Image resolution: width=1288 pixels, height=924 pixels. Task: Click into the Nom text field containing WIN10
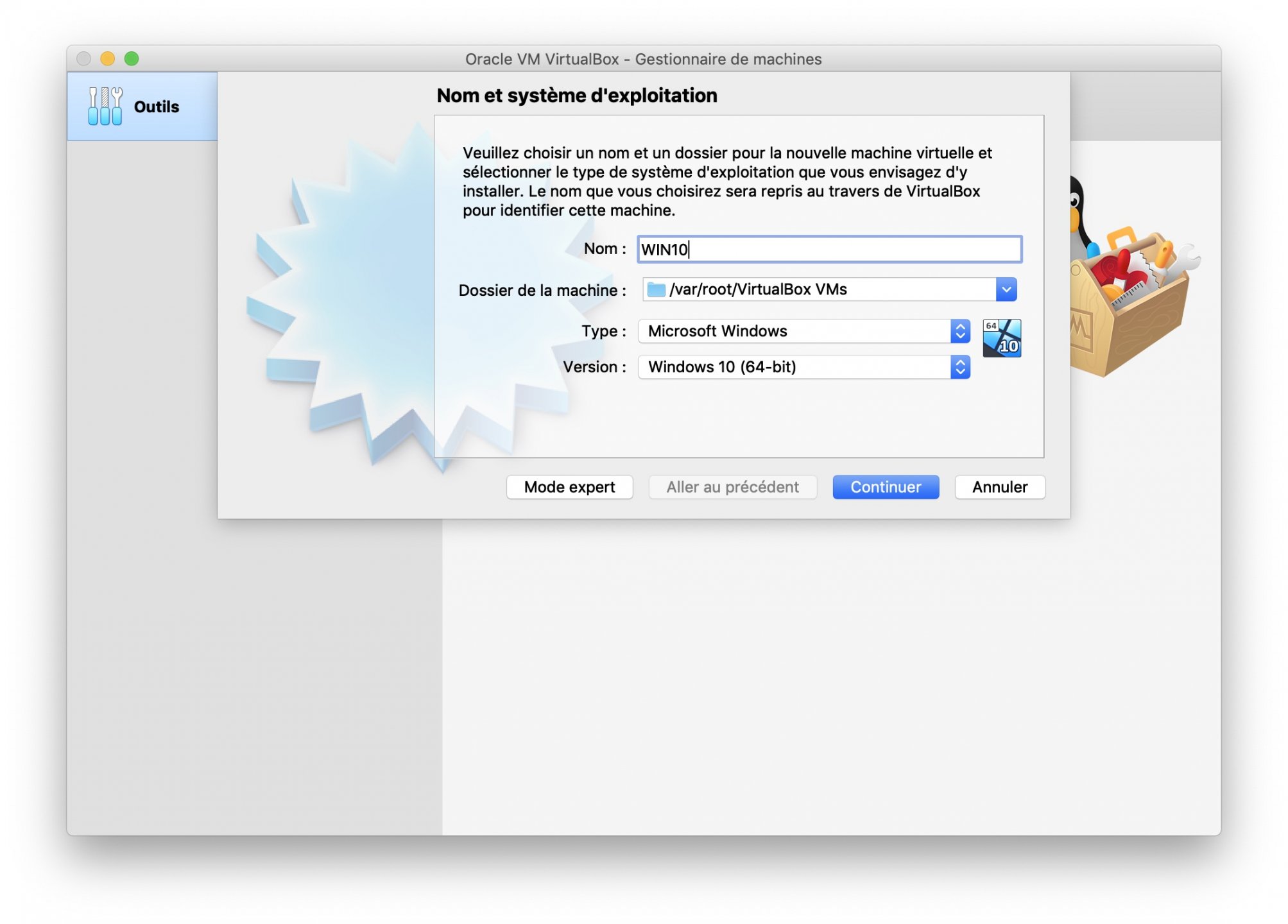pyautogui.click(x=829, y=249)
